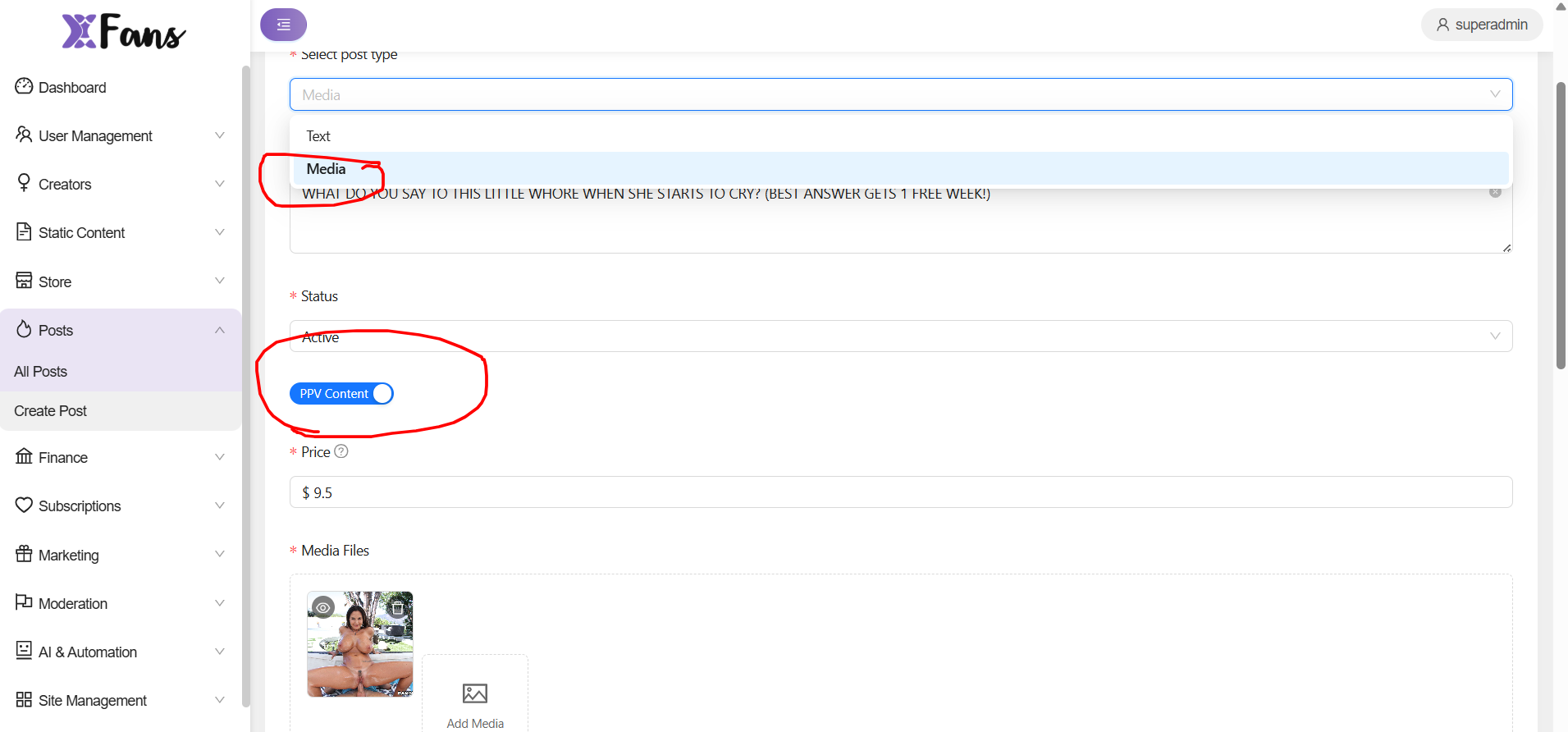This screenshot has width=1568, height=732.
Task: Choose the Text option in the dropdown list
Action: click(318, 136)
